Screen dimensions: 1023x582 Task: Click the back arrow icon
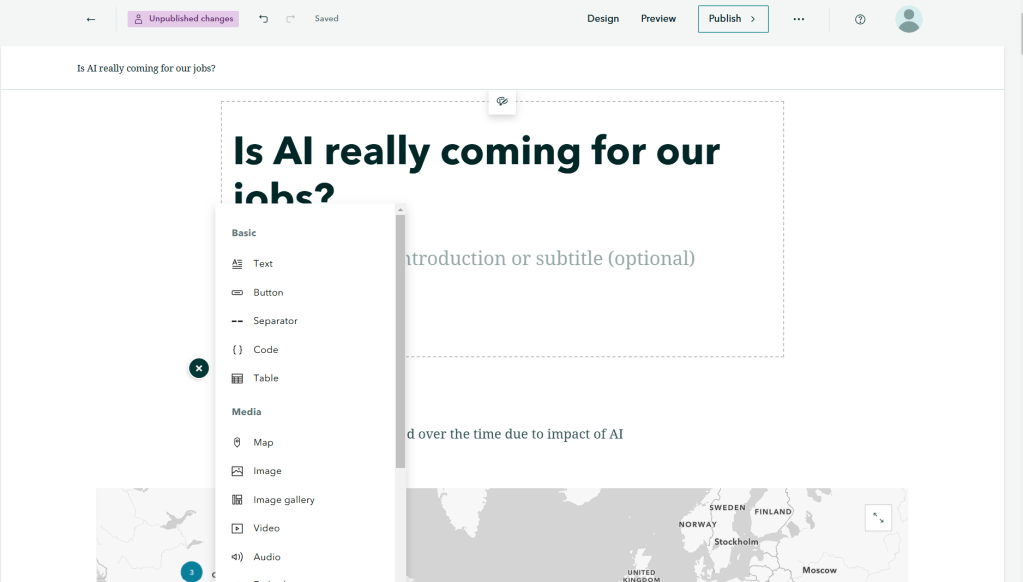(x=91, y=19)
